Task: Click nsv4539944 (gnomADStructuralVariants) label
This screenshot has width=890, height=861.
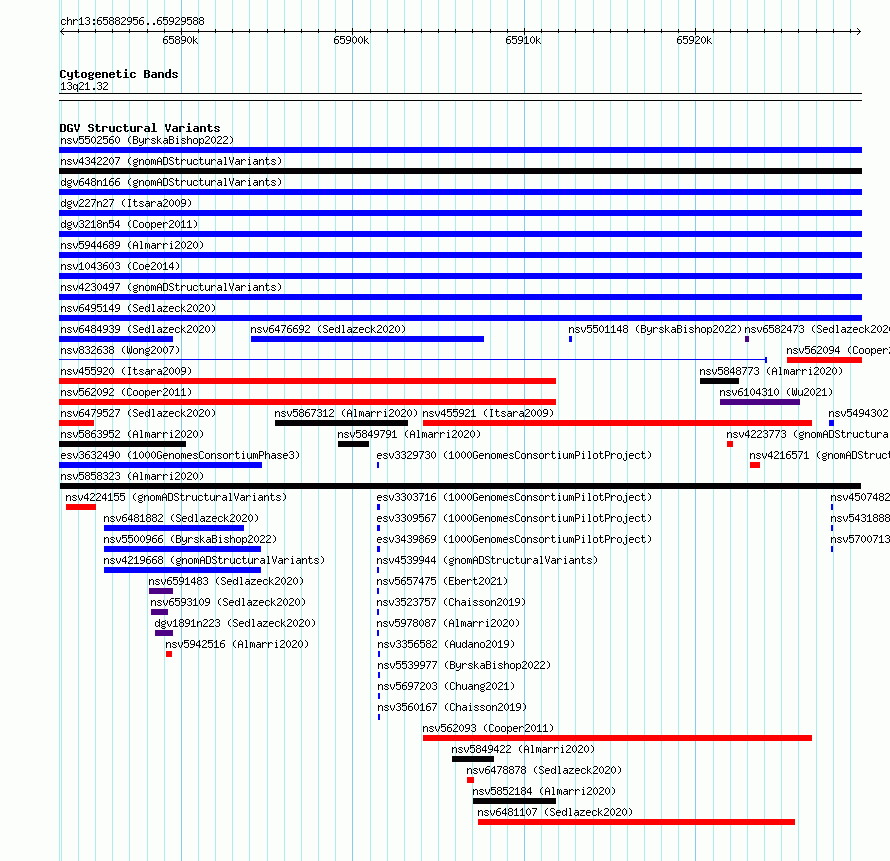Action: click(x=487, y=560)
